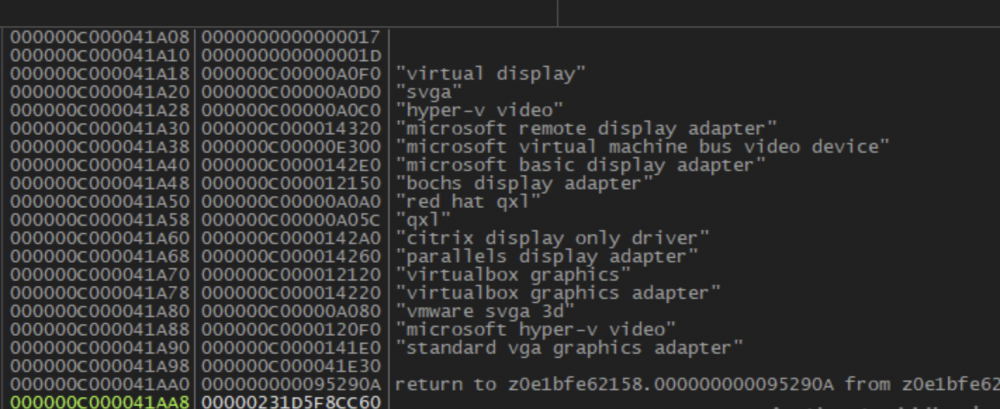This screenshot has height=409, width=1000.
Task: Click return address value 000000000095290A
Action: tap(291, 385)
